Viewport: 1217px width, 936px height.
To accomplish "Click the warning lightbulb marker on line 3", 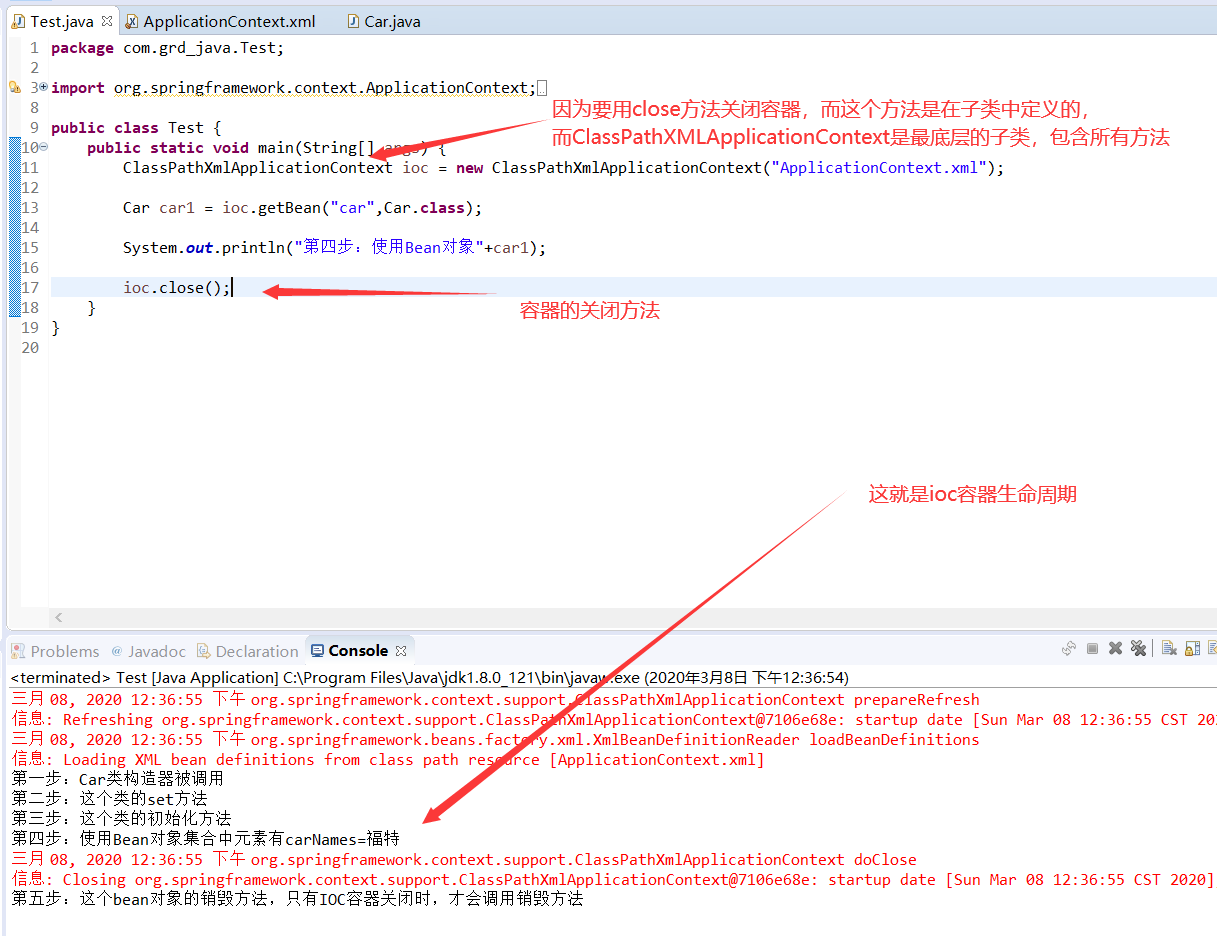I will coord(14,88).
